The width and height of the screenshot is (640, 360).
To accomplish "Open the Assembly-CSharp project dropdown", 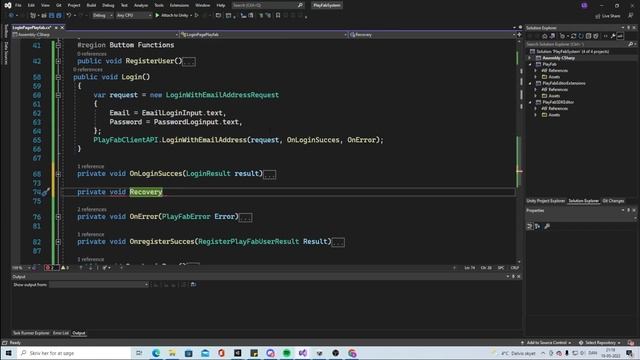I will [96, 35].
